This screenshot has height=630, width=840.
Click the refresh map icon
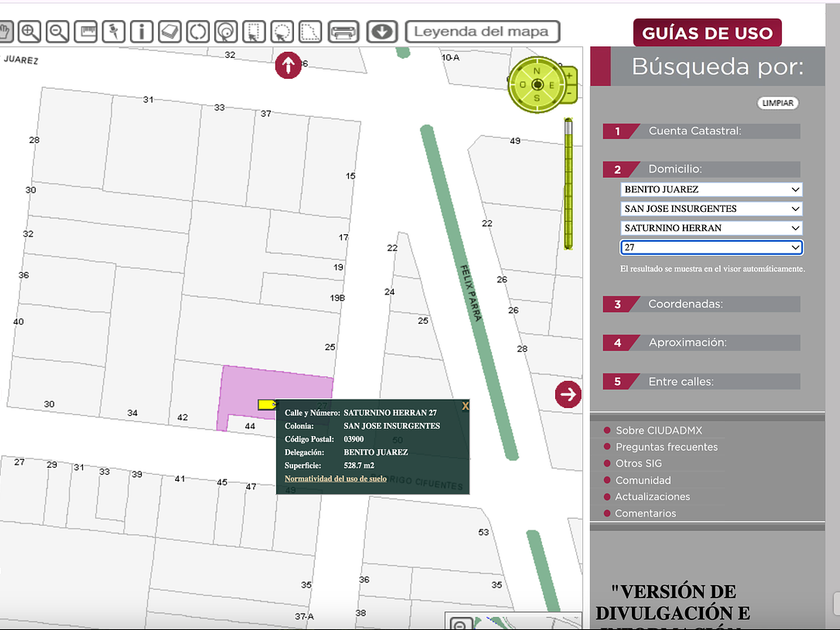tap(198, 32)
